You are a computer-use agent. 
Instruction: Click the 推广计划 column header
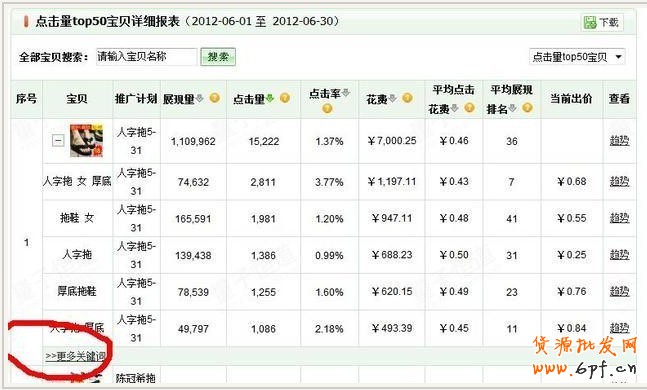tap(136, 99)
